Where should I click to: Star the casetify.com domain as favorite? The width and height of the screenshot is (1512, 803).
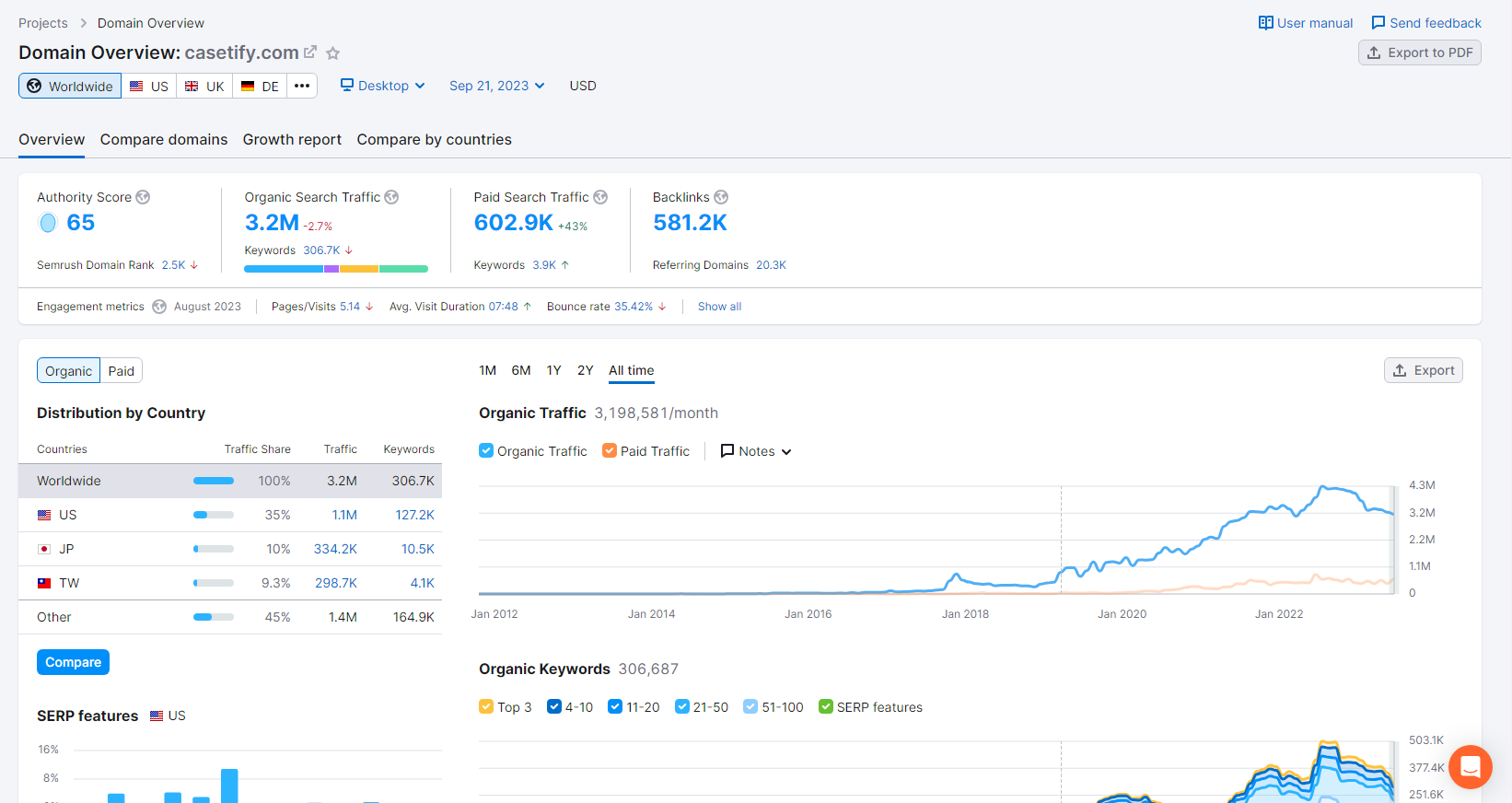click(333, 53)
